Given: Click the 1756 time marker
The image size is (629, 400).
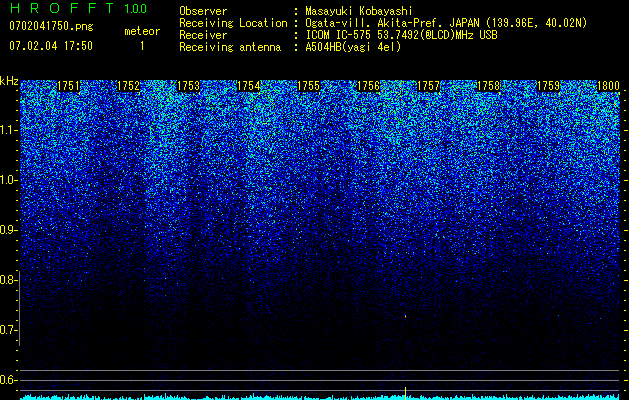Looking at the screenshot, I should click(369, 86).
